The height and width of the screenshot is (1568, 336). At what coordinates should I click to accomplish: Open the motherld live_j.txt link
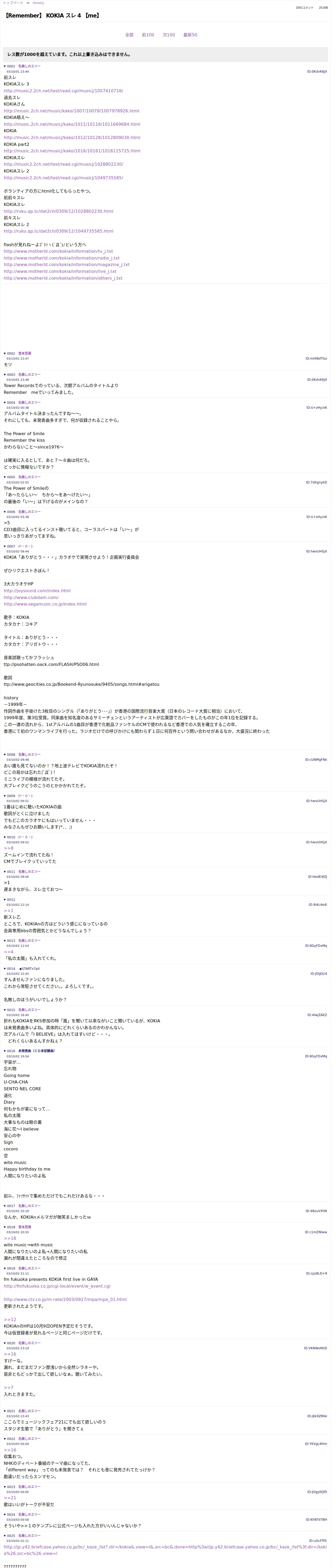(60, 272)
